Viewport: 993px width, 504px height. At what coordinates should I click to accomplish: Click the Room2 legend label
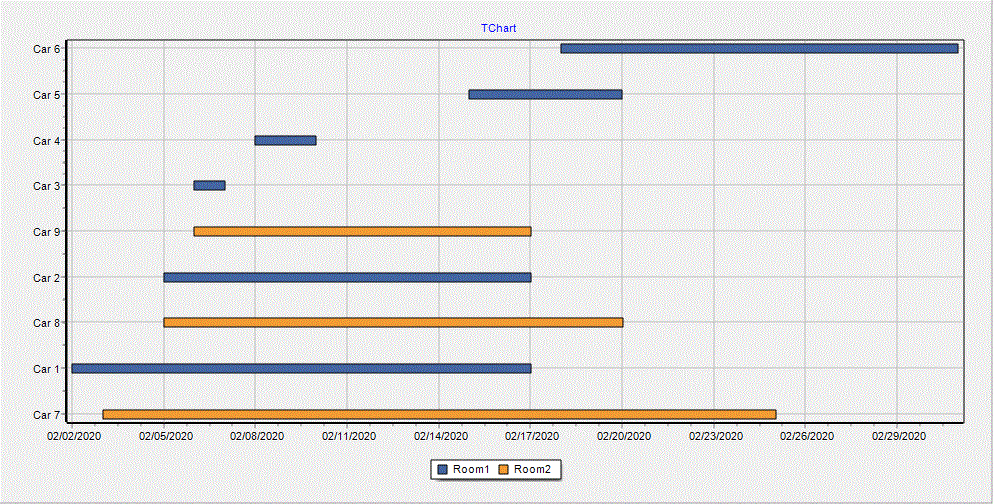tap(533, 469)
